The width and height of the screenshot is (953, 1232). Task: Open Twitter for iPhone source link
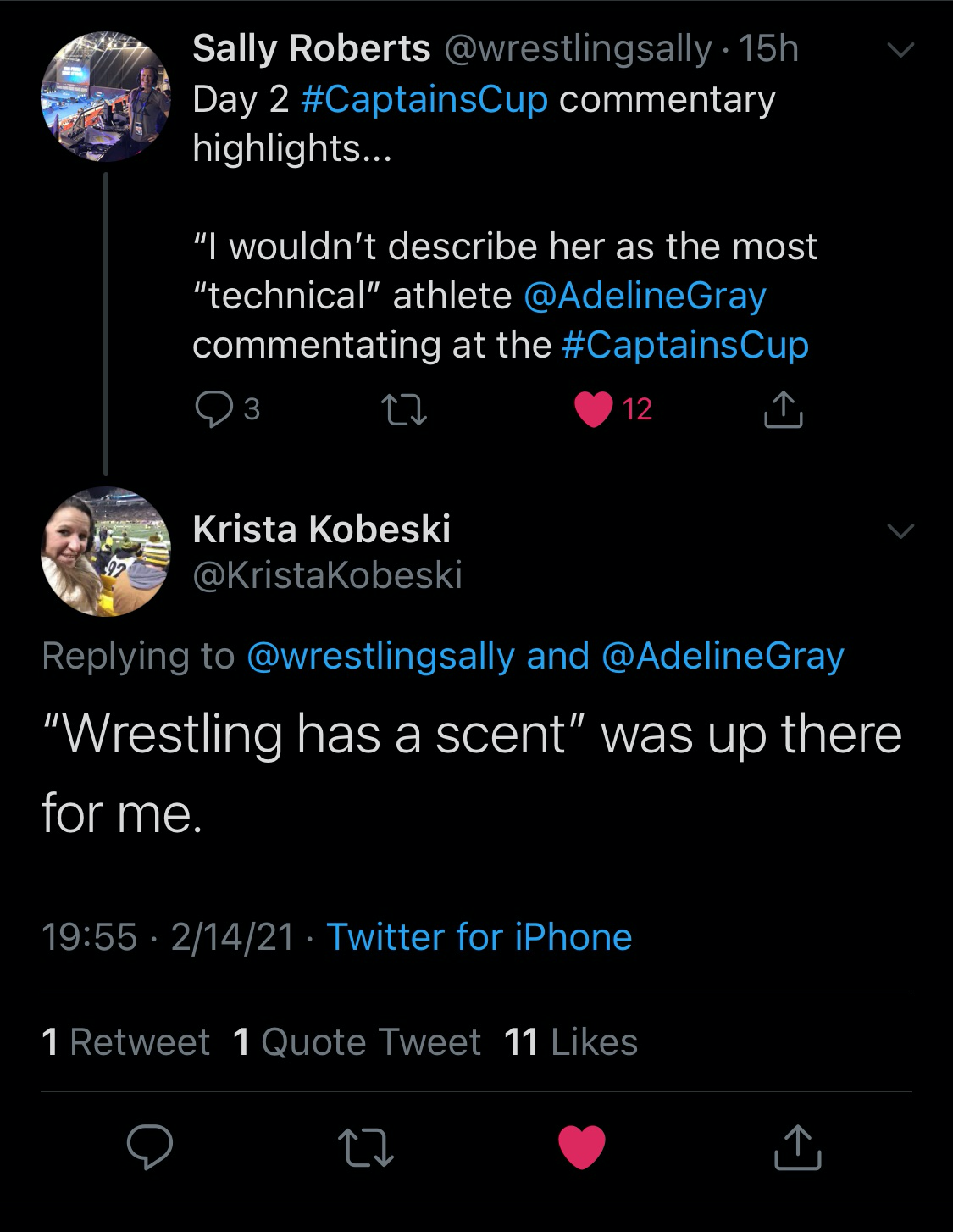[x=479, y=937]
